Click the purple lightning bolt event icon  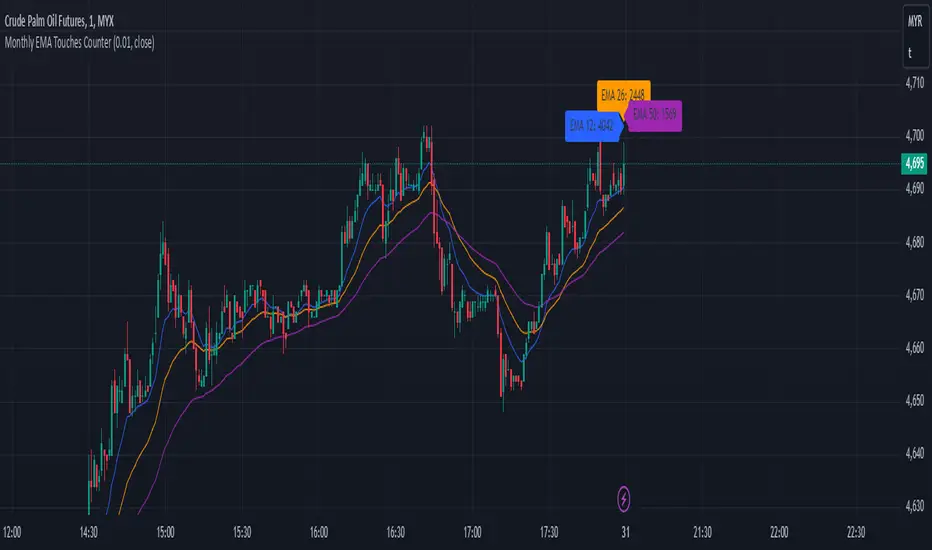[x=624, y=499]
